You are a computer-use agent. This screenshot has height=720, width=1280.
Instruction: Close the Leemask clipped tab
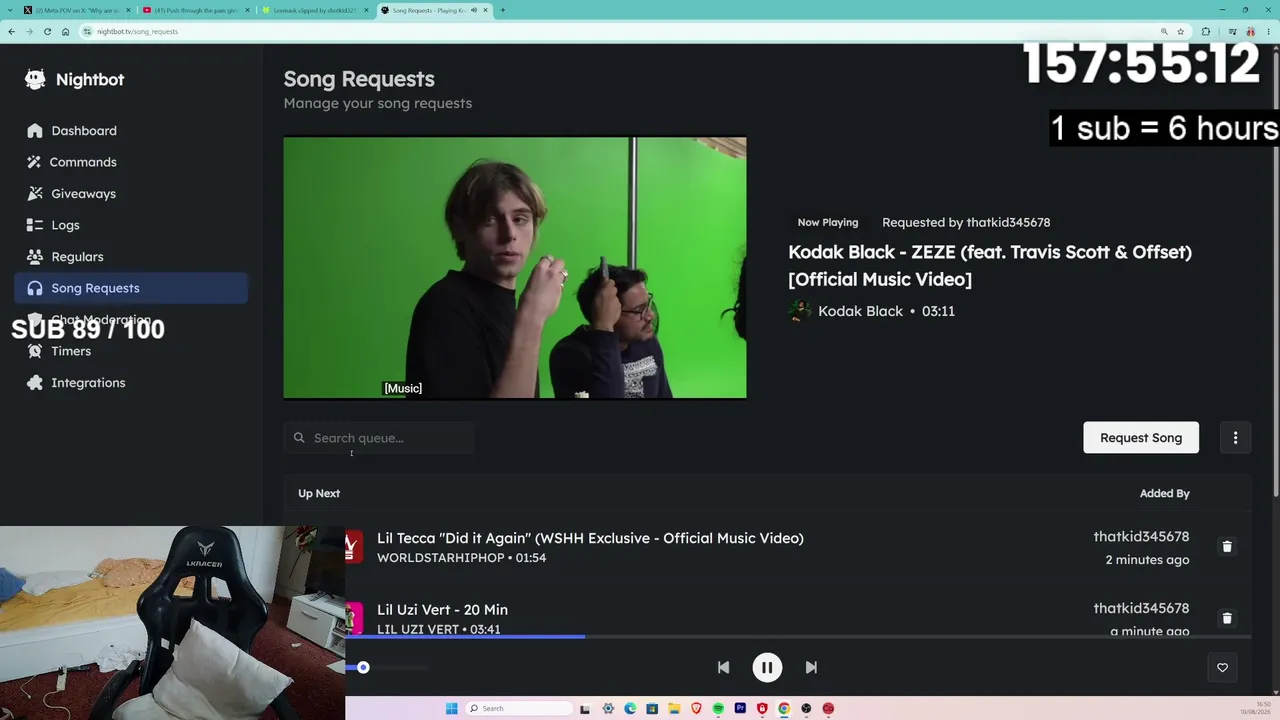pos(366,10)
